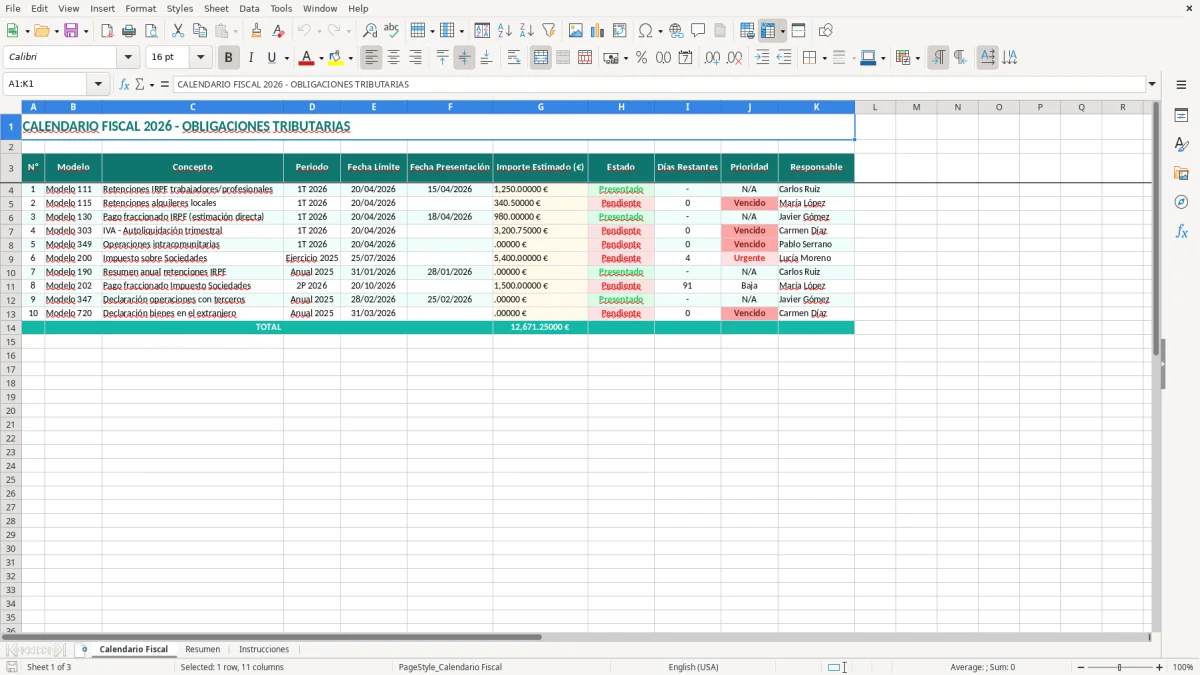Insert special character omega icon
Image resolution: width=1200 pixels, height=675 pixels.
[645, 31]
